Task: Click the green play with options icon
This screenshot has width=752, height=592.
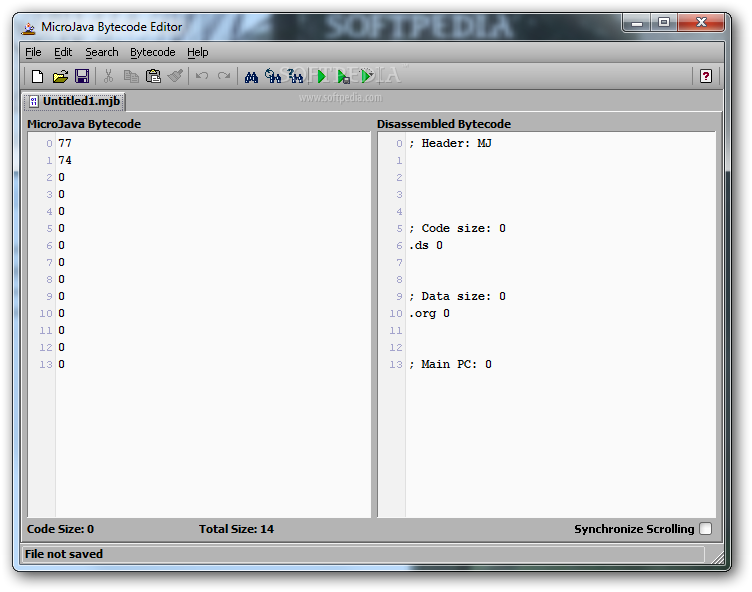Action: (366, 76)
